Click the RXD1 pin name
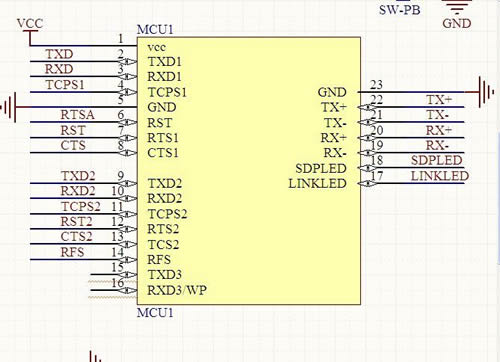500x362 pixels. (x=165, y=77)
